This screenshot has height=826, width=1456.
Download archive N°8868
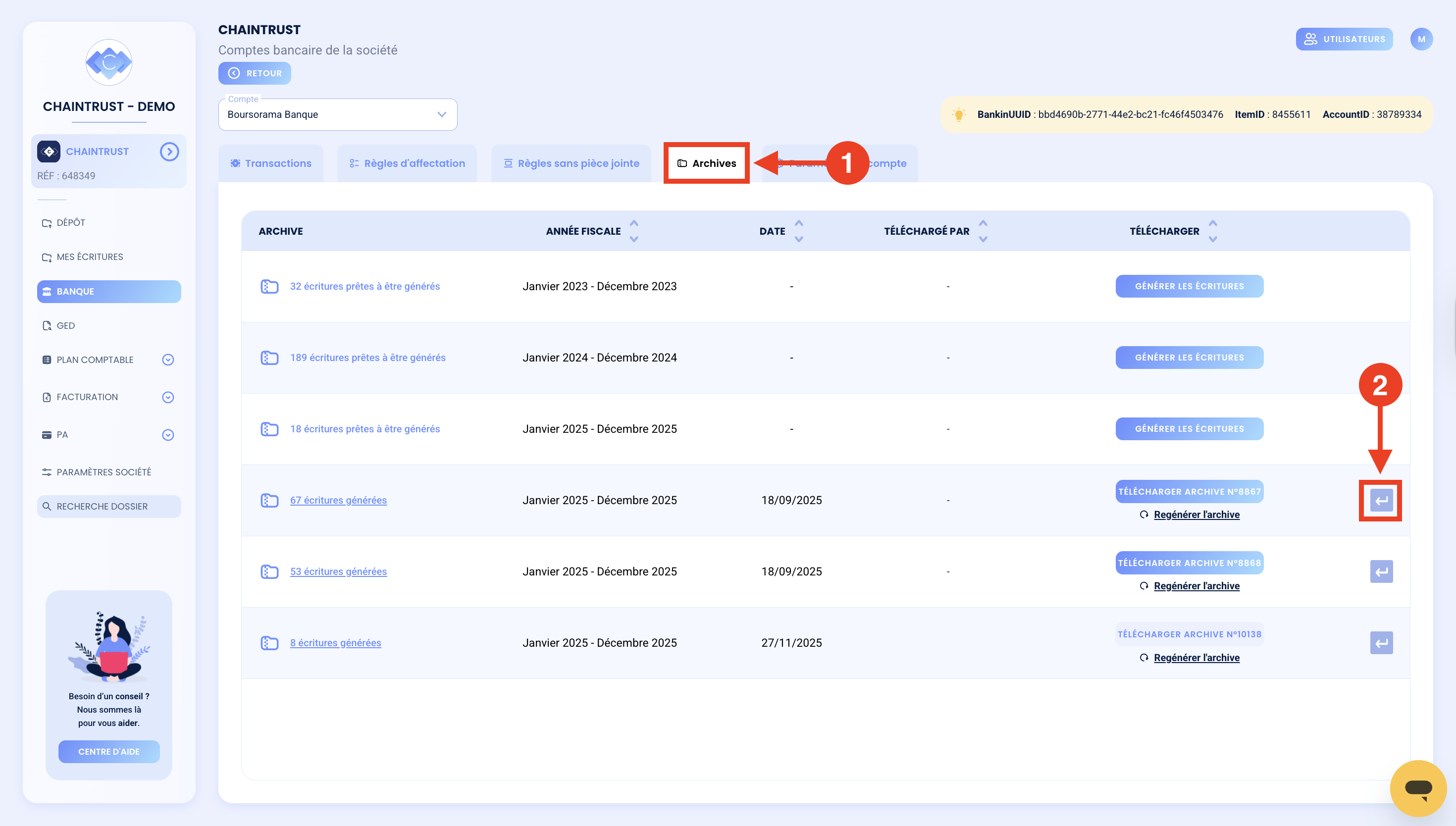[1190, 563]
